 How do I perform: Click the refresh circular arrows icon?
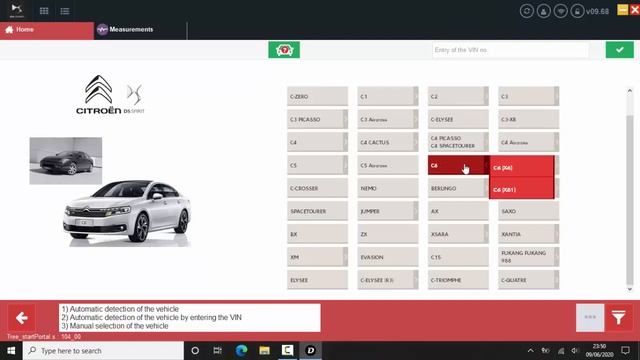tap(527, 11)
